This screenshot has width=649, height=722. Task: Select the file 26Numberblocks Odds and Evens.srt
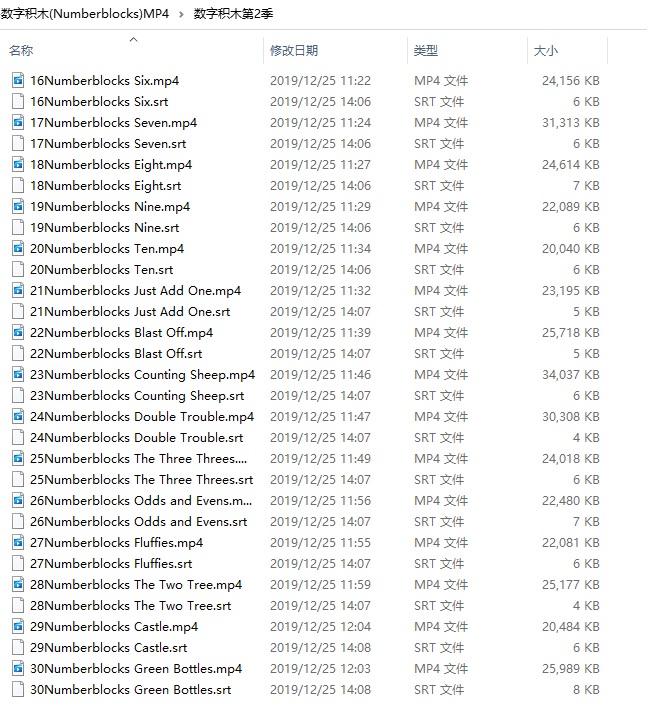138,521
